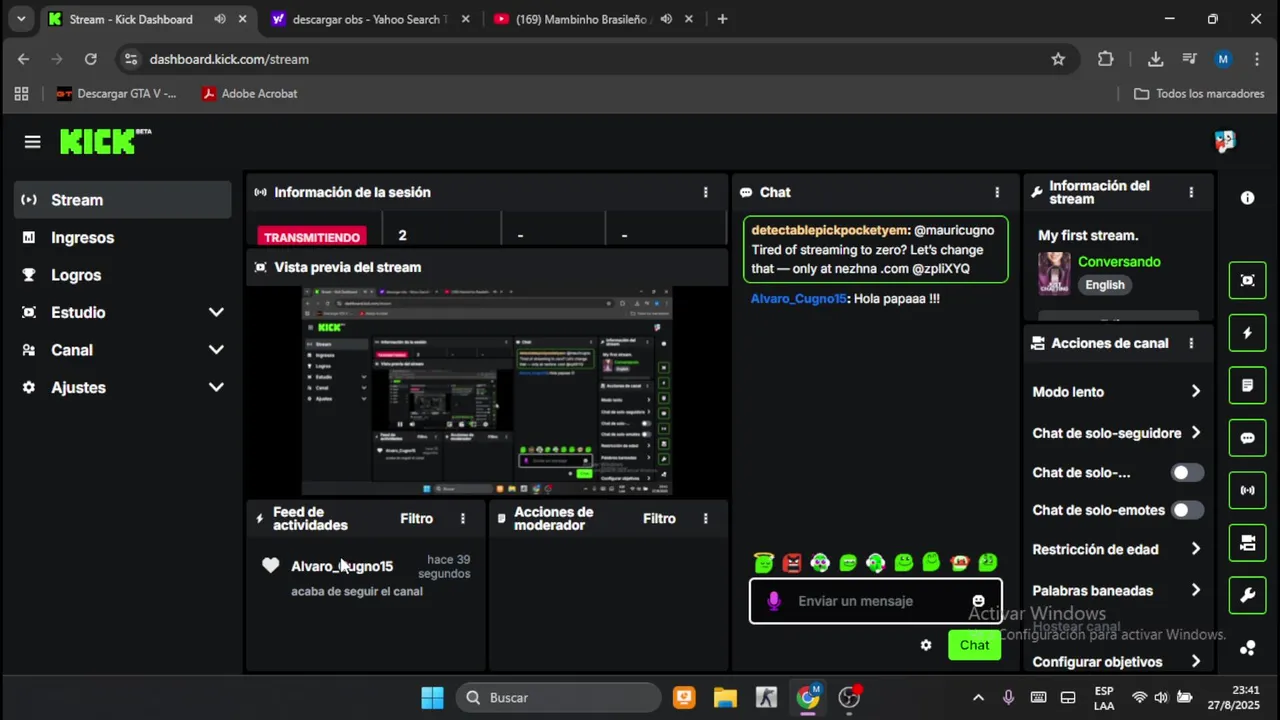Open Restricción de edad options arrow
This screenshot has height=720, width=1280.
(x=1196, y=549)
